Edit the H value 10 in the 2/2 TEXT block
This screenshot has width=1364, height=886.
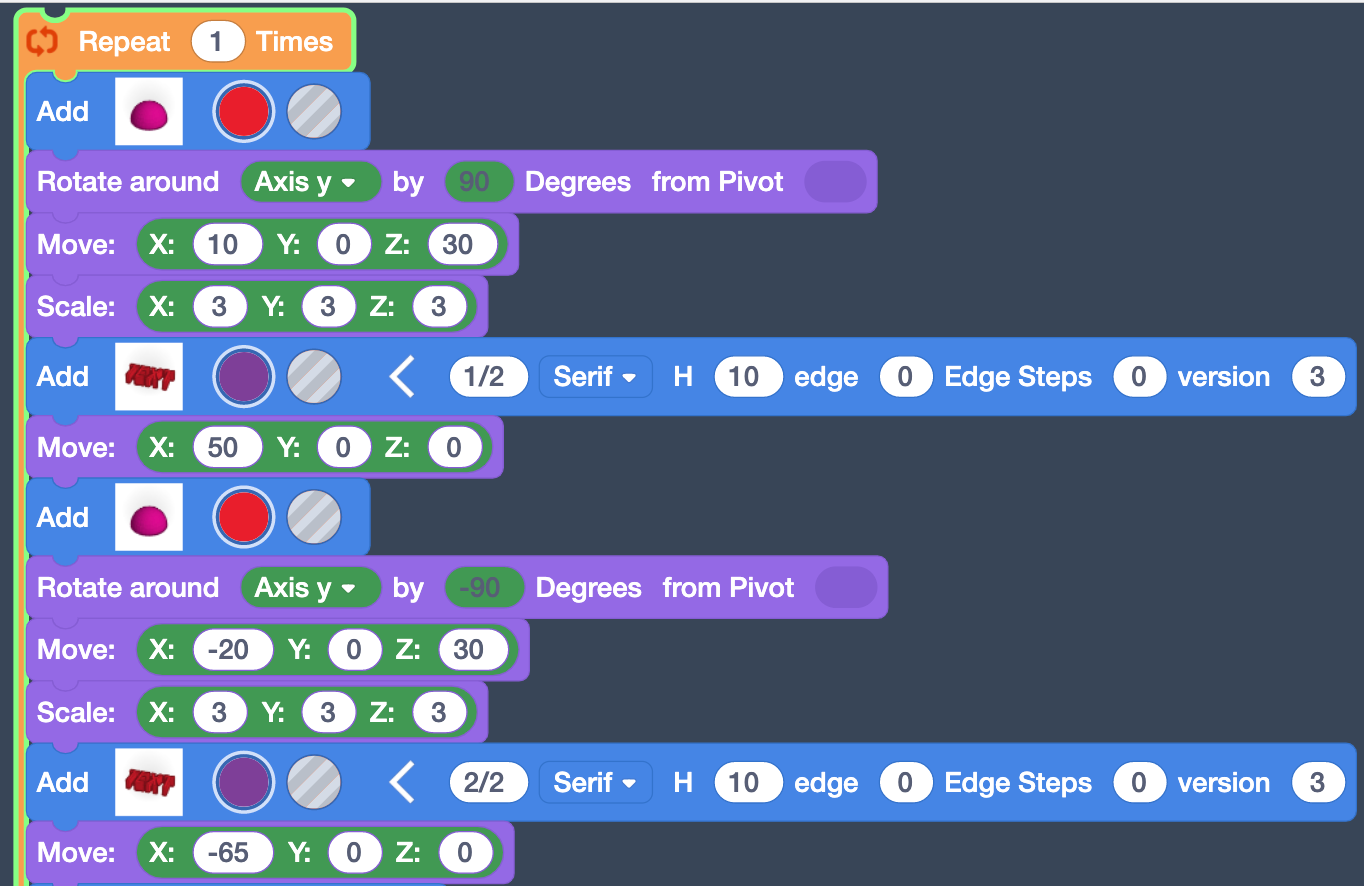point(748,783)
